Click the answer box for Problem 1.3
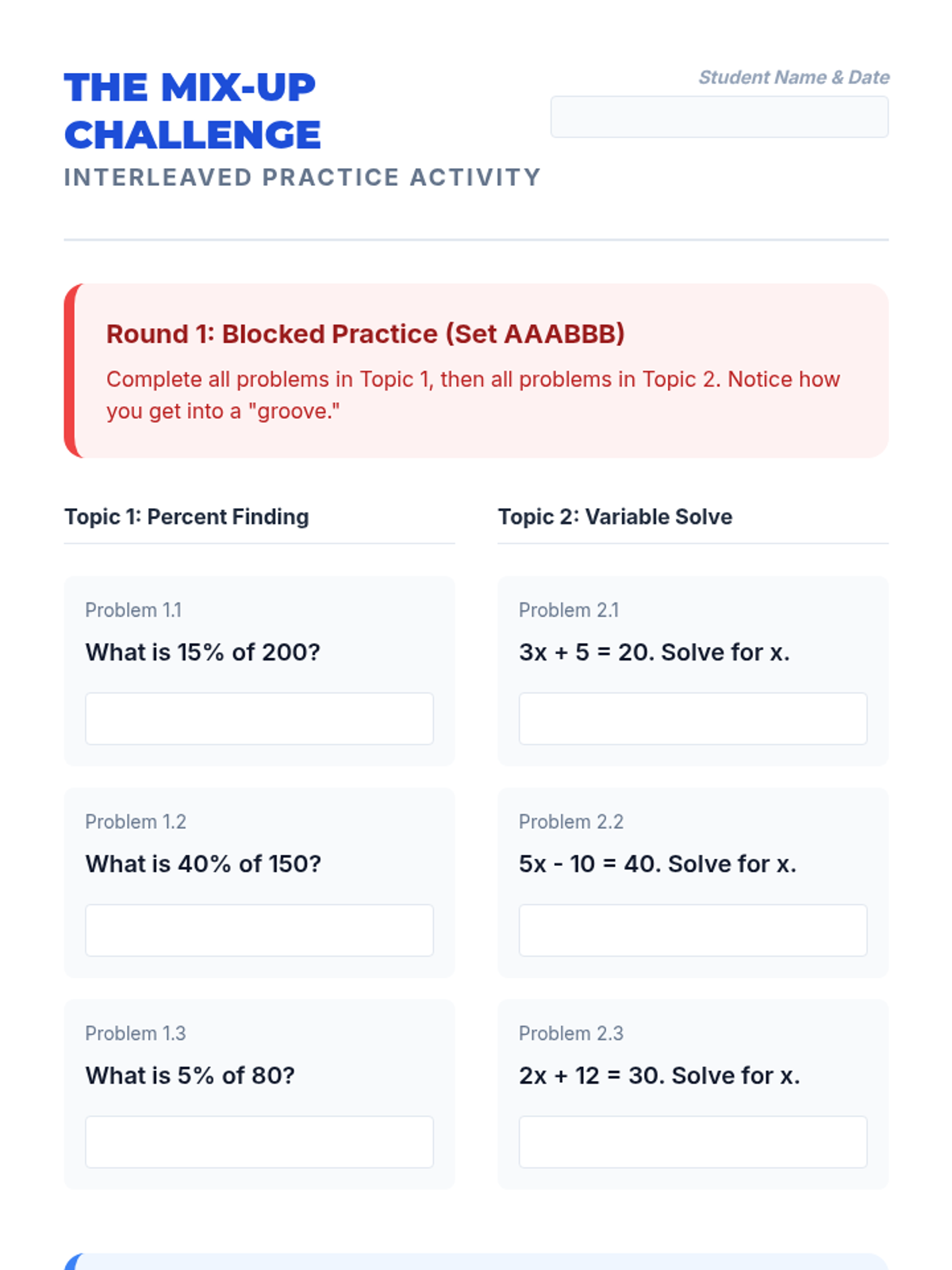The height and width of the screenshot is (1270, 952). [259, 1141]
